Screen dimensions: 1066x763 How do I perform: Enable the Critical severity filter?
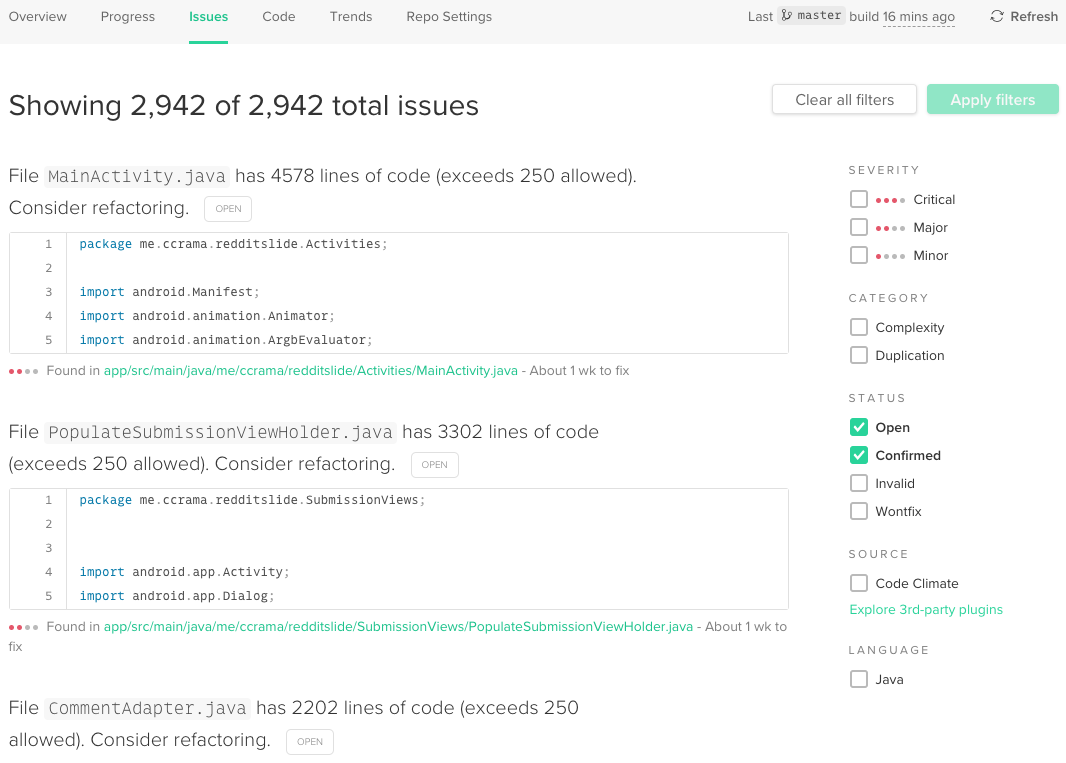858,199
